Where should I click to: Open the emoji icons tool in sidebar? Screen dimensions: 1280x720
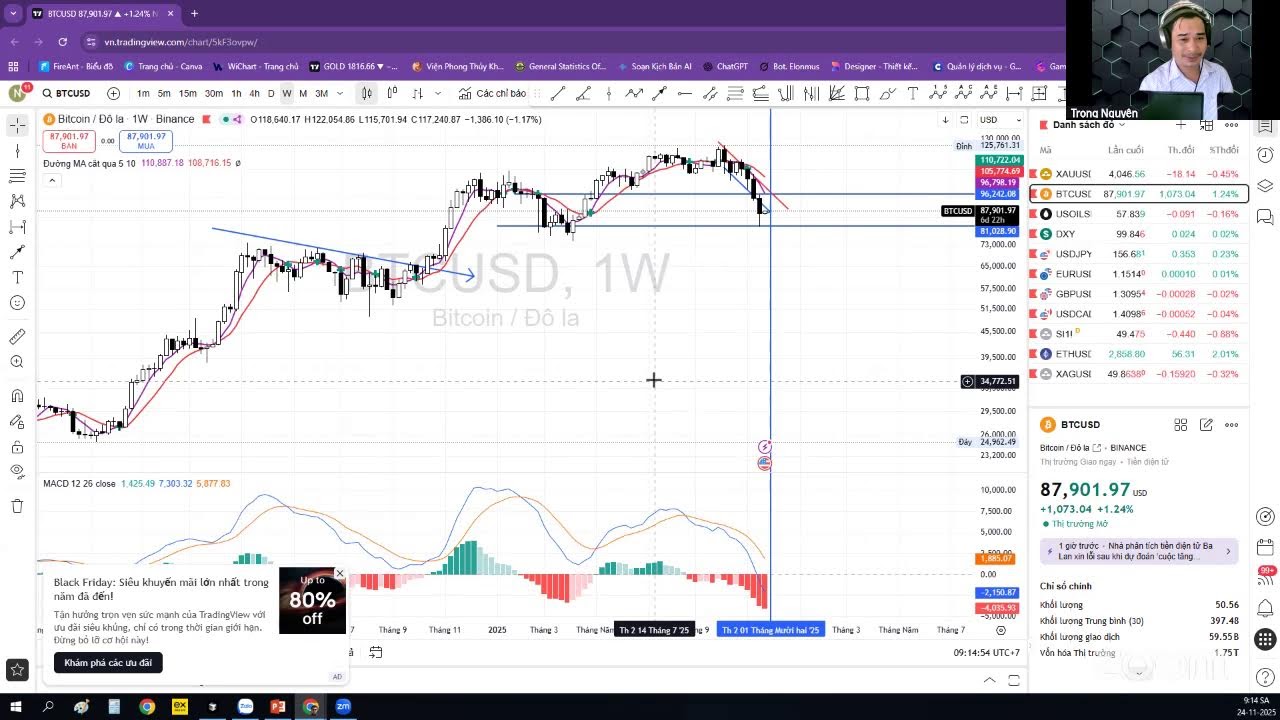tap(17, 303)
